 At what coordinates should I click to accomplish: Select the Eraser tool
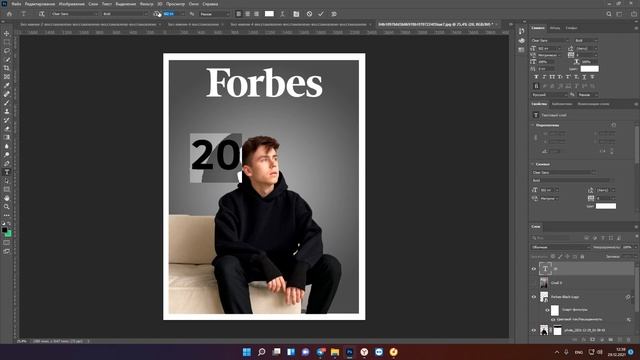point(7,129)
